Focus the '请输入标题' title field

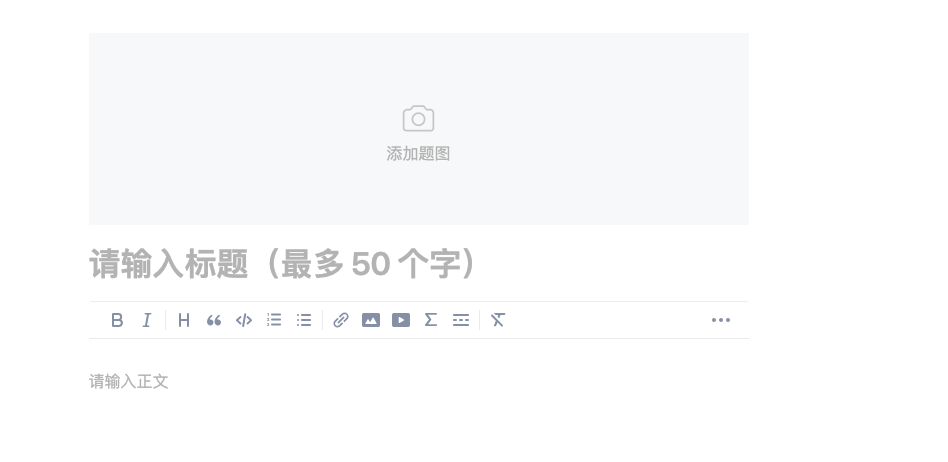coord(418,264)
